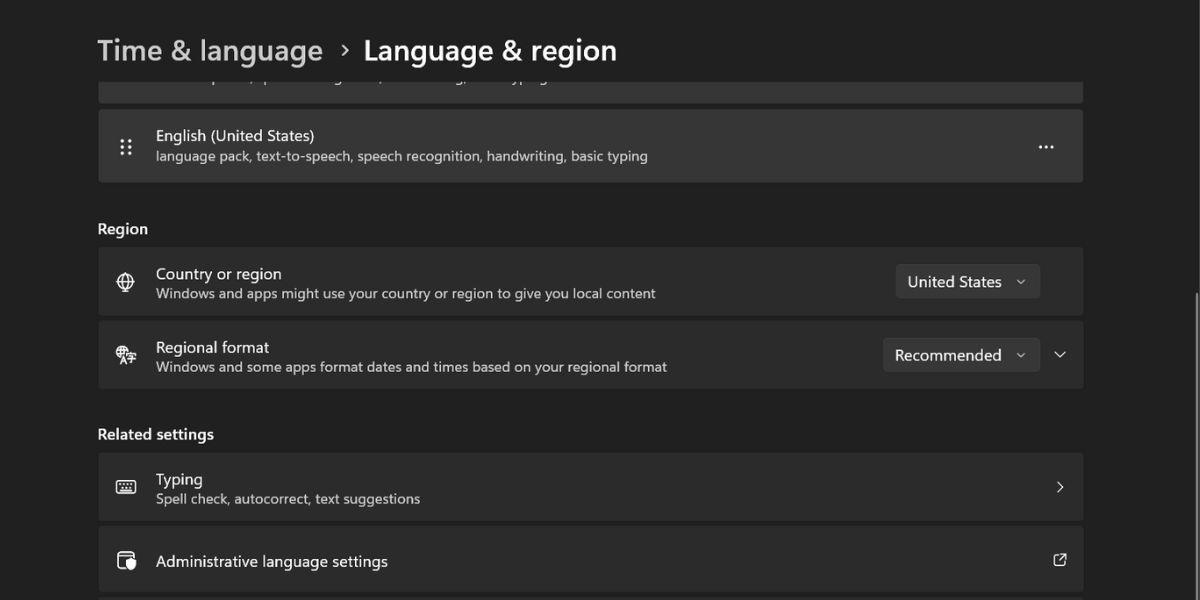Click the drag handle for English (United States)
Image resolution: width=1200 pixels, height=600 pixels.
126,147
